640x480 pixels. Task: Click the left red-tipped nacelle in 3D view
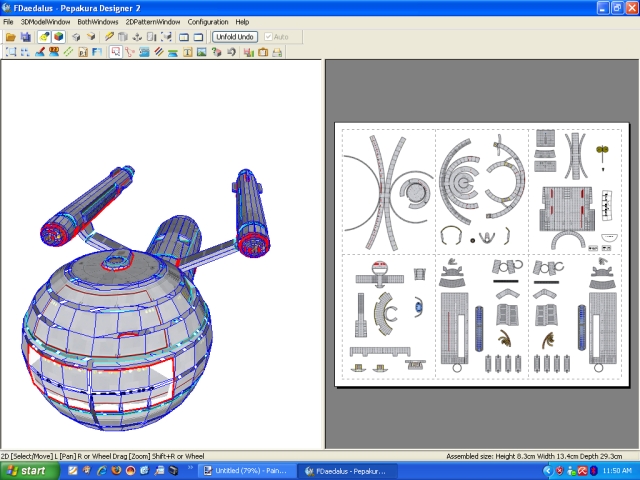(x=86, y=206)
